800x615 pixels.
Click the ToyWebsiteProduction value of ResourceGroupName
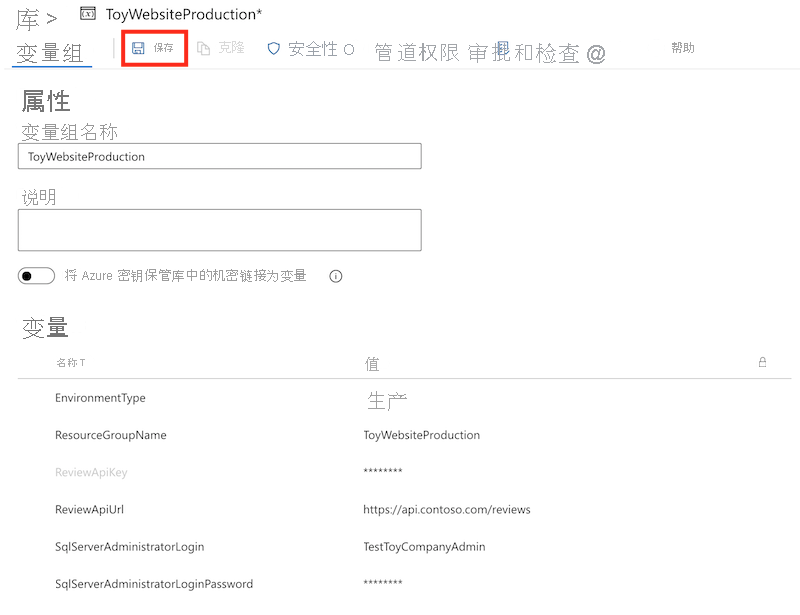click(x=421, y=435)
